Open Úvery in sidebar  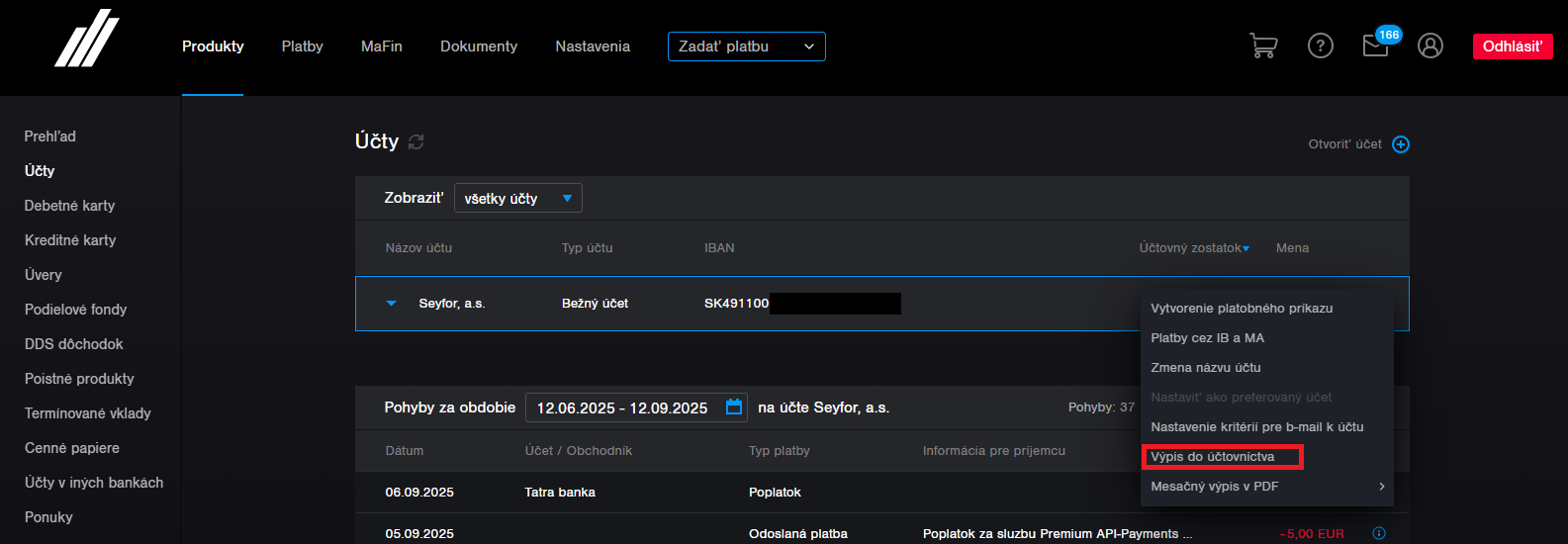(44, 275)
